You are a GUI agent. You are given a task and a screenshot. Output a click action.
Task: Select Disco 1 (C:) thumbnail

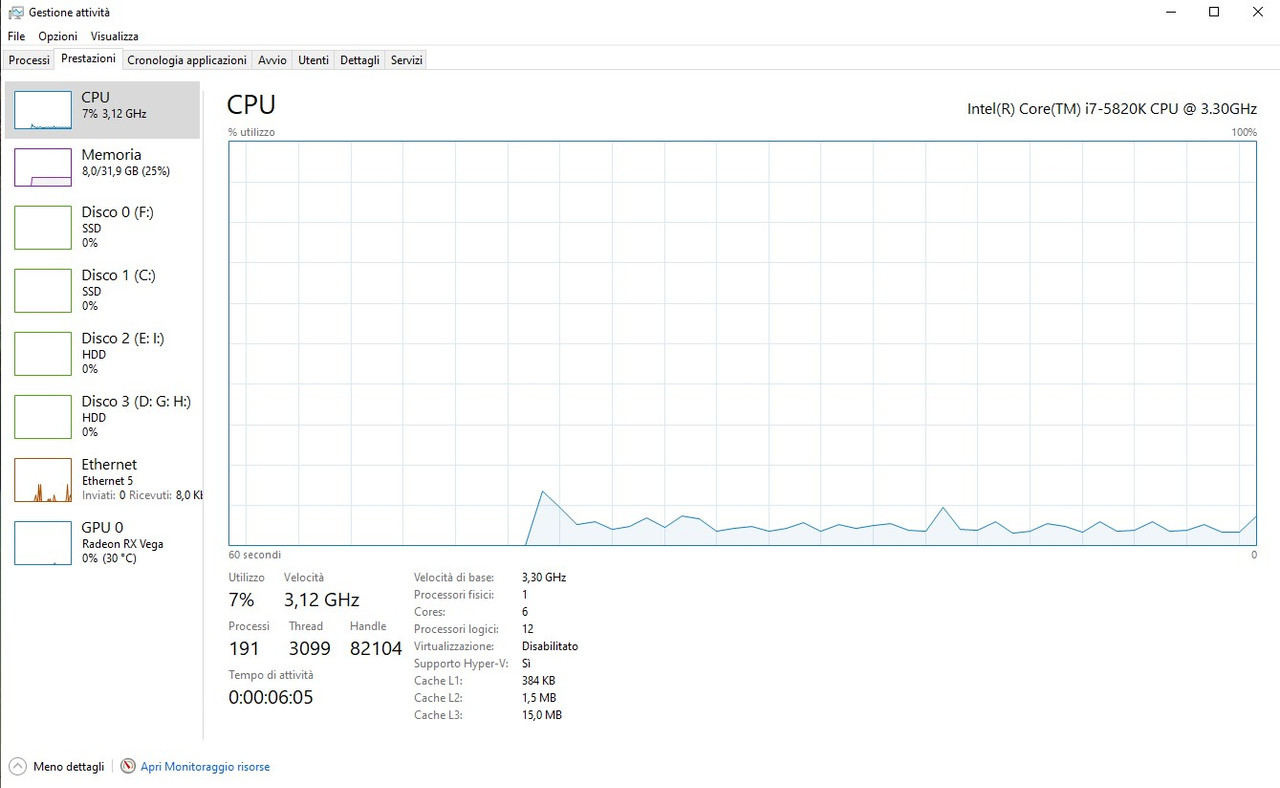43,290
